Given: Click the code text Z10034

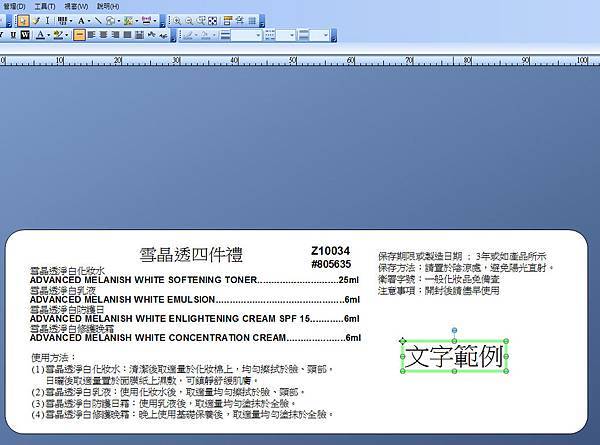Looking at the screenshot, I should click(x=331, y=251).
